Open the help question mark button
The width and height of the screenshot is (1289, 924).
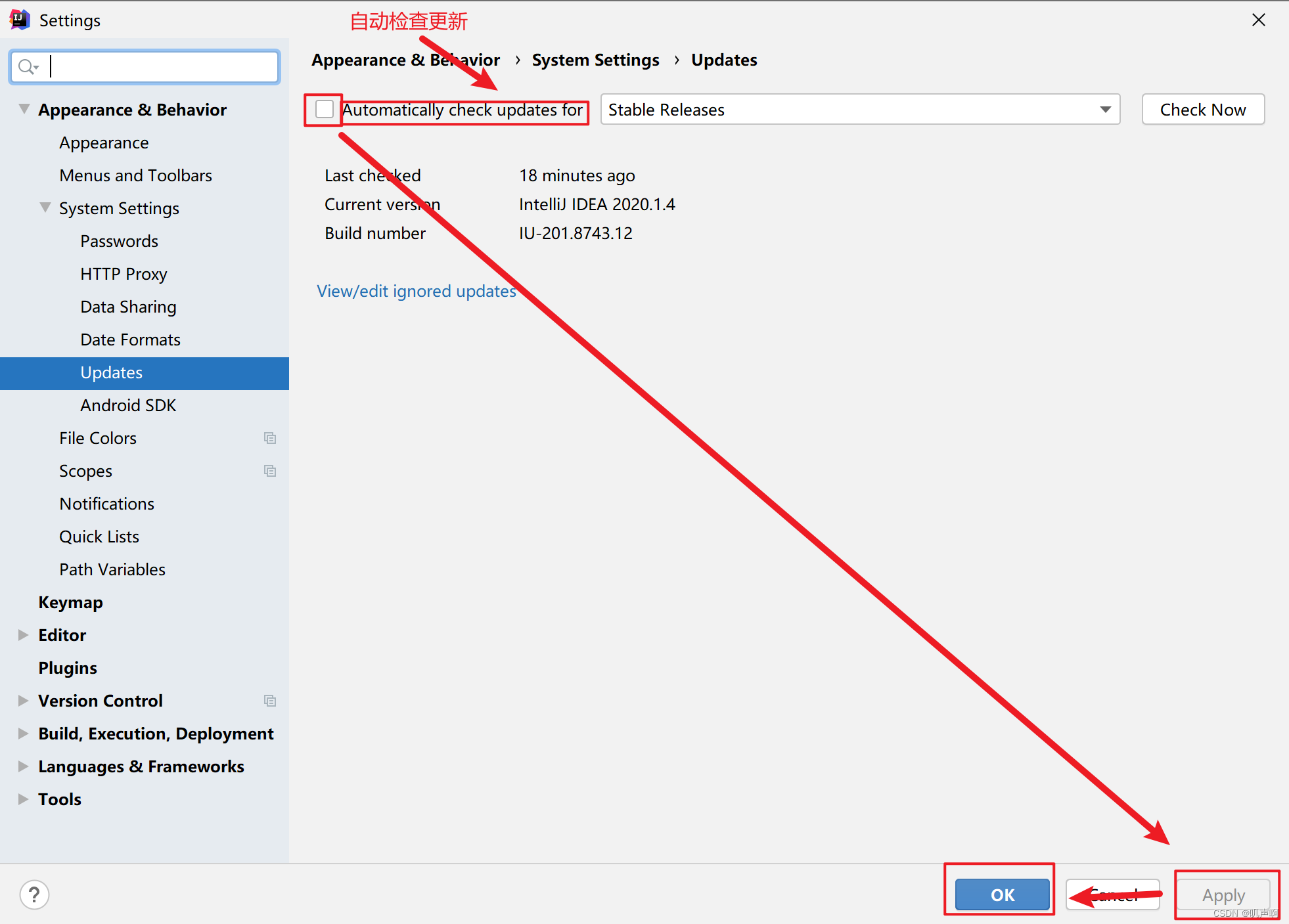(34, 894)
